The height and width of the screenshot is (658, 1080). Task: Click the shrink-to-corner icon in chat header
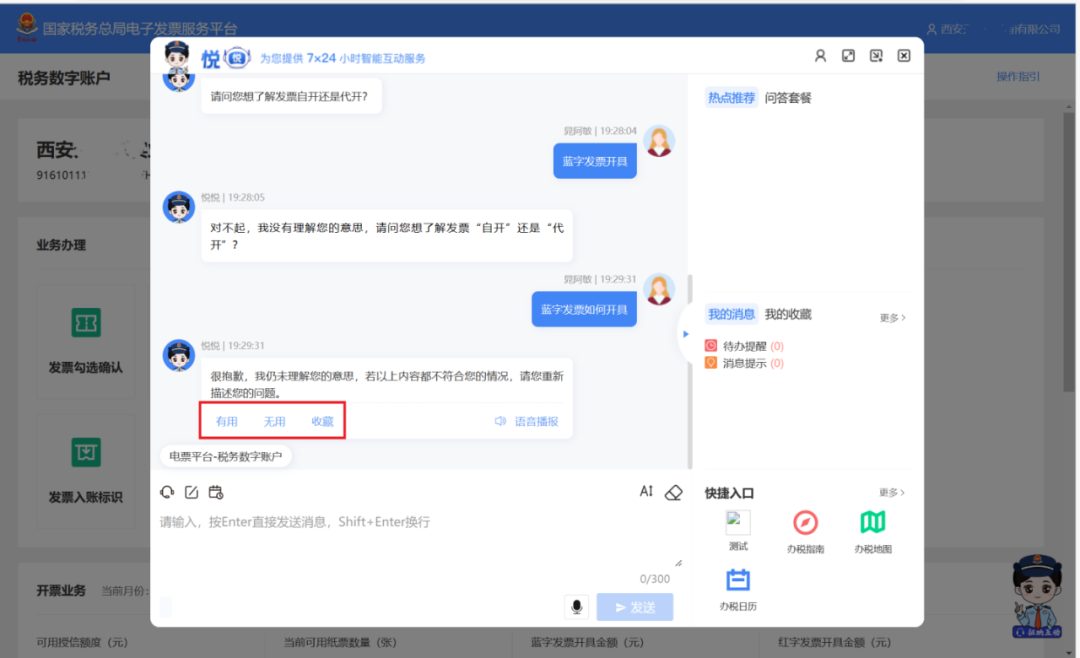[x=876, y=56]
